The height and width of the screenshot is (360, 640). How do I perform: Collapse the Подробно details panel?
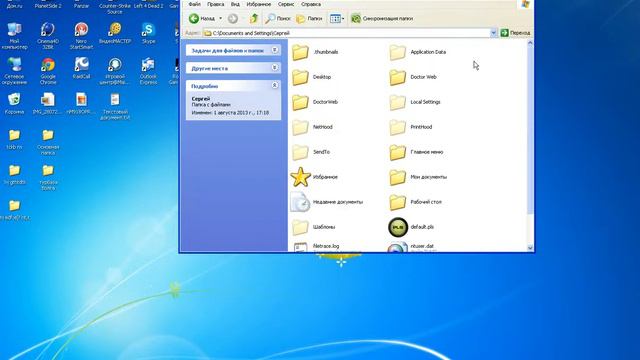point(275,86)
